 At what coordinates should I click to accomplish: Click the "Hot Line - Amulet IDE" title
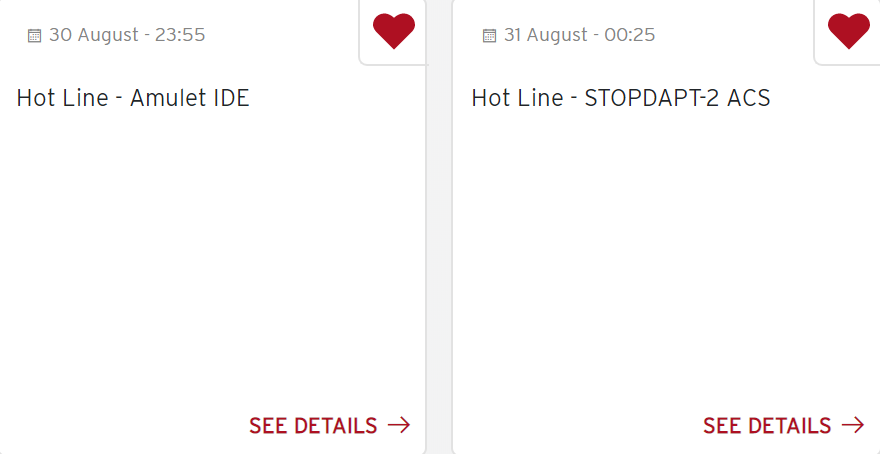[133, 98]
